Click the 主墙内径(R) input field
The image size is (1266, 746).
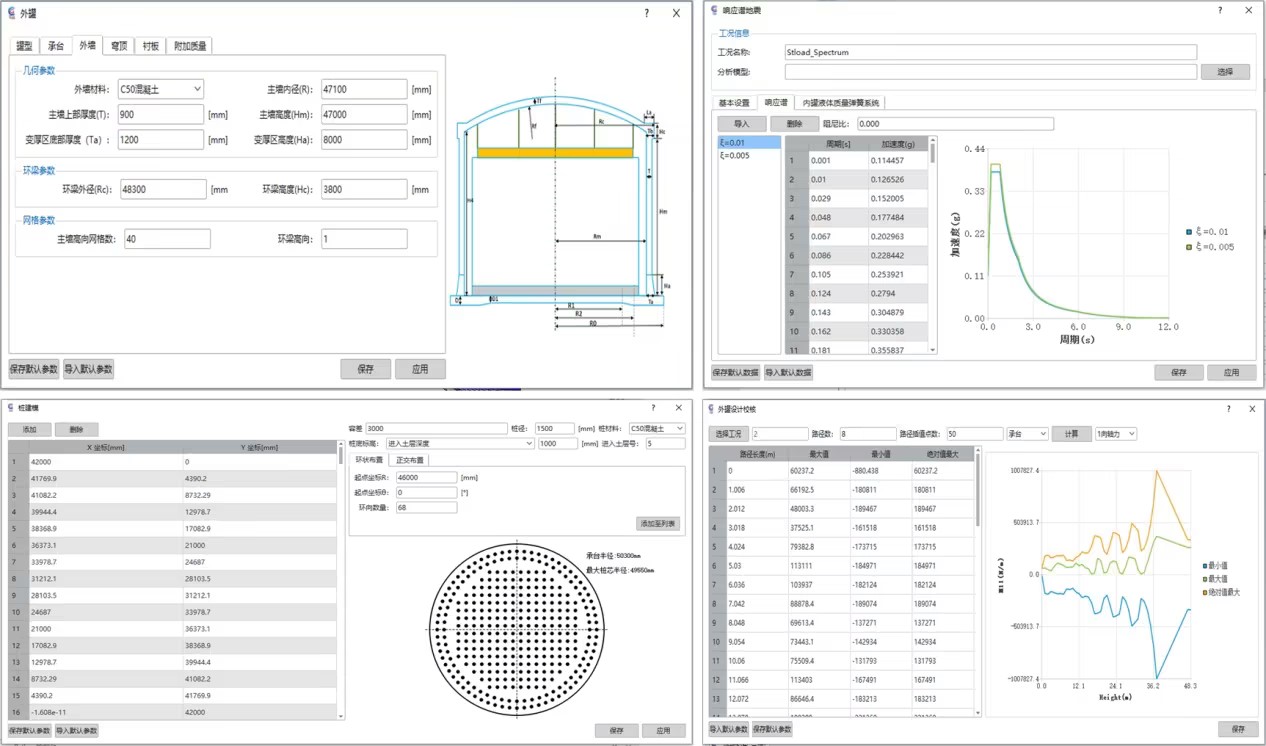point(363,89)
